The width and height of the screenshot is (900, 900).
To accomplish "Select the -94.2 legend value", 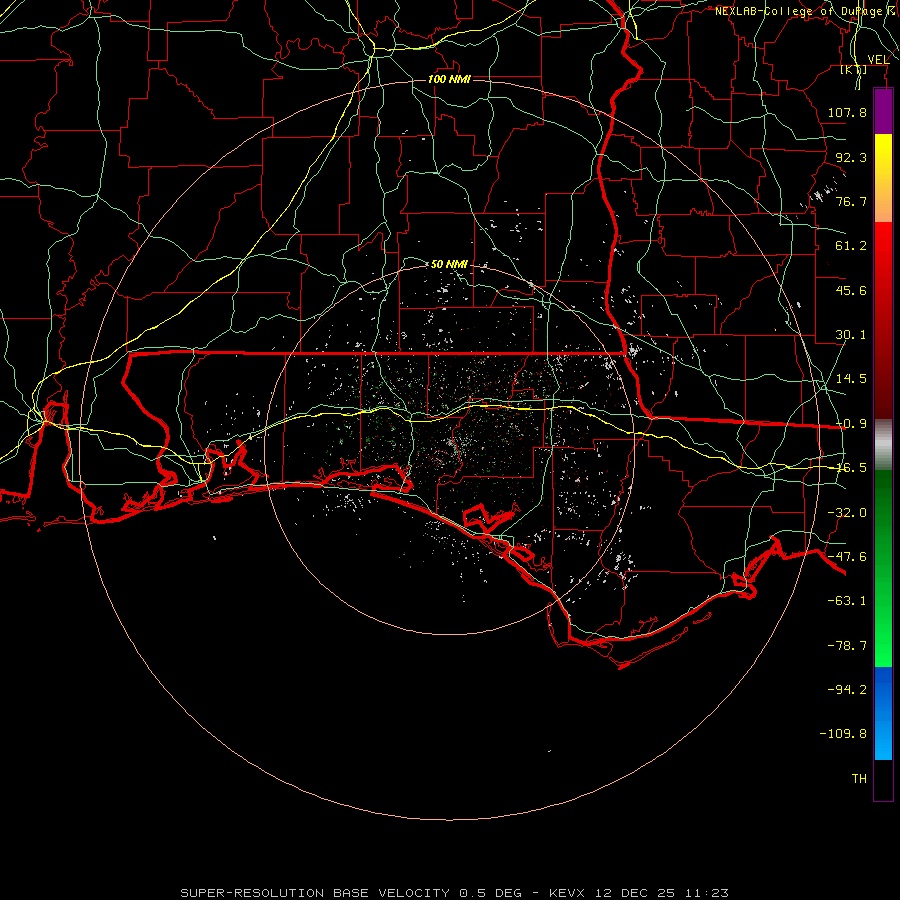I will [847, 690].
